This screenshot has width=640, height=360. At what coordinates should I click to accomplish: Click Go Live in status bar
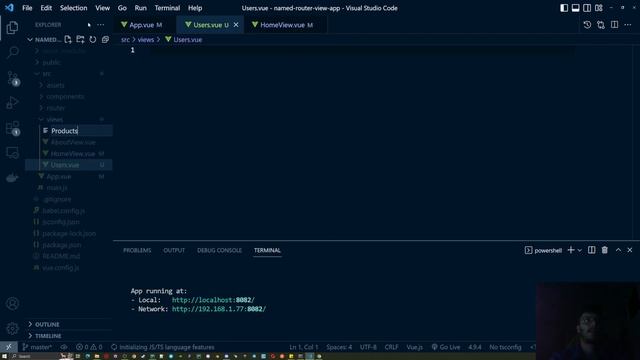click(446, 347)
